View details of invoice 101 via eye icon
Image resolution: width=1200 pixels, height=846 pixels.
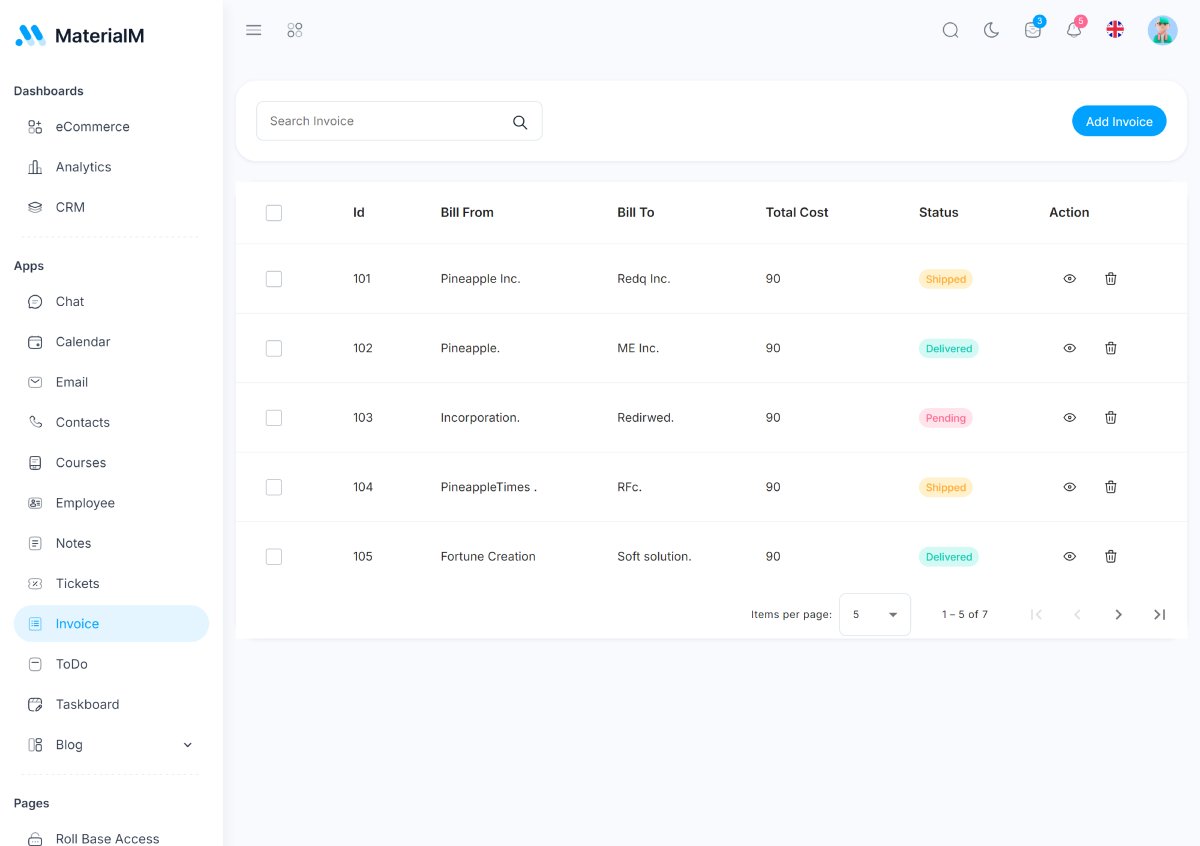[1069, 278]
